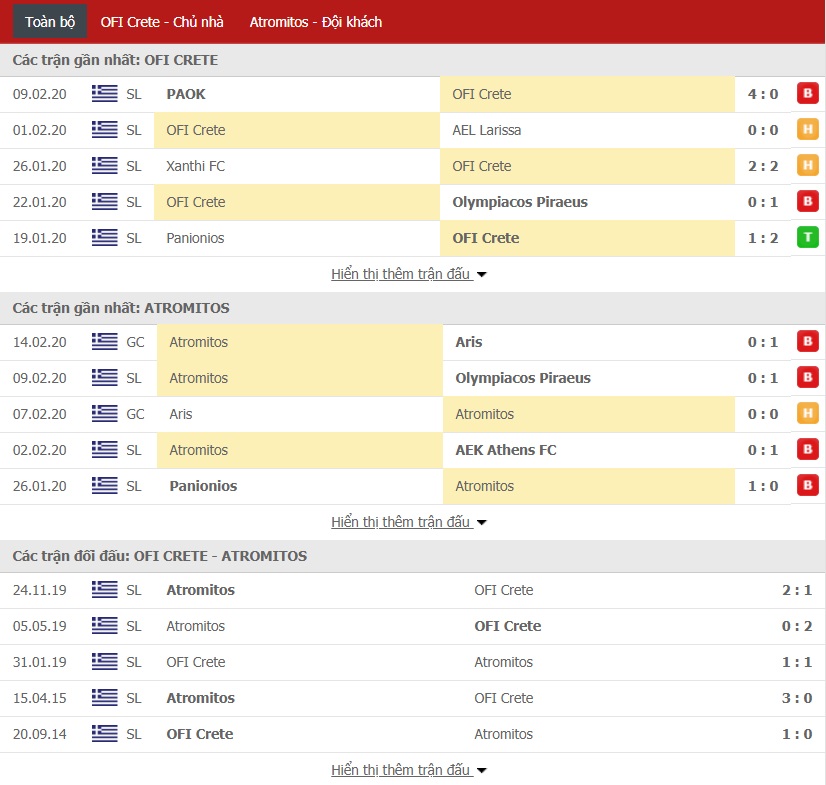Click the AEK Athens FC team name
Screen dimensions: 826x785
point(506,450)
